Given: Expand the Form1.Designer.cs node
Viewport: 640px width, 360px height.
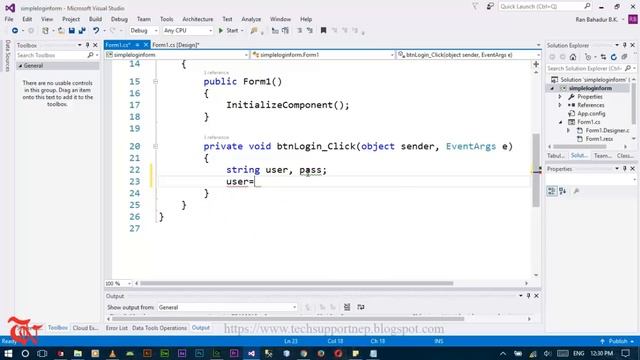Looking at the screenshot, I should (568, 131).
